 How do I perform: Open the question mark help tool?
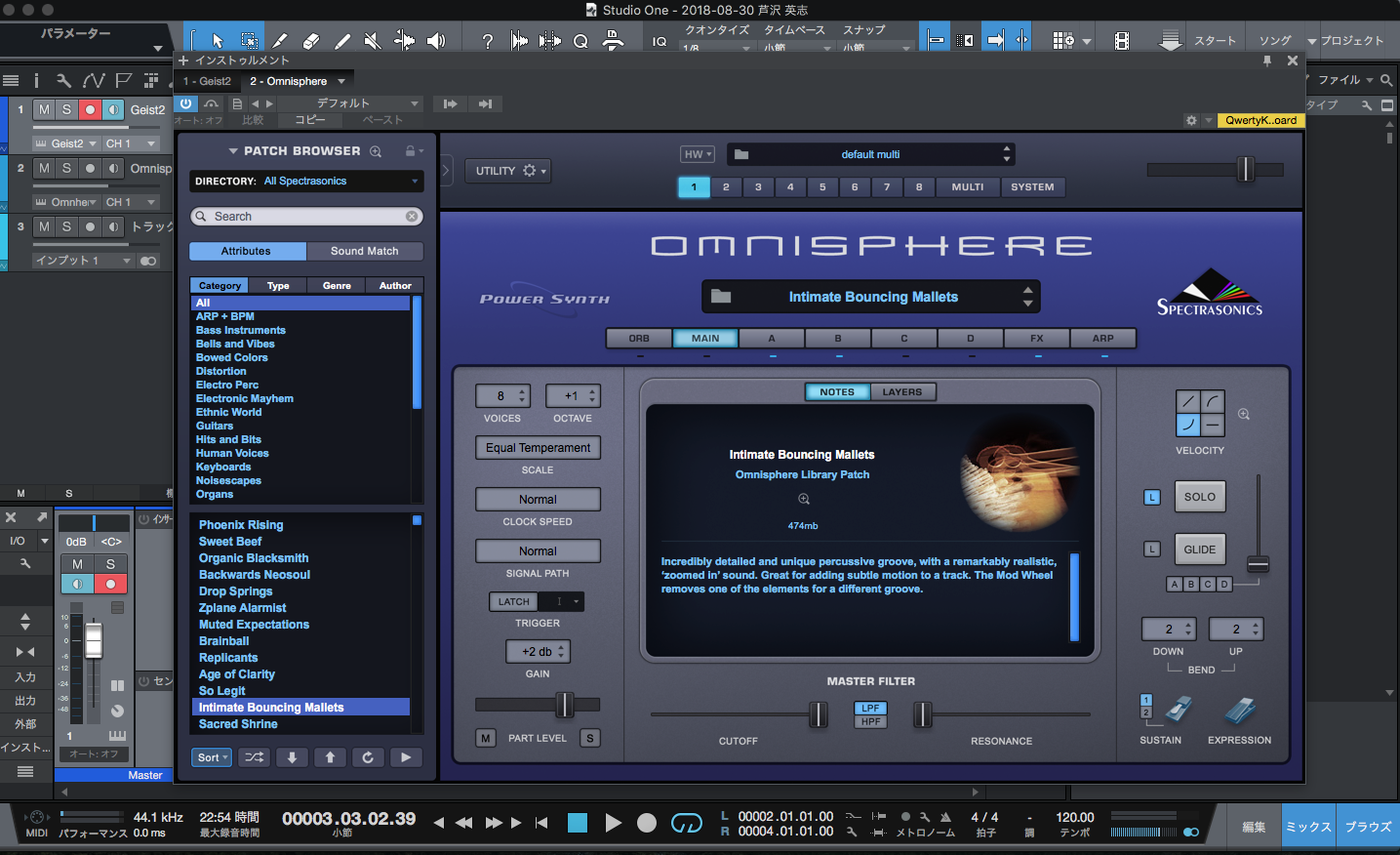[x=487, y=40]
